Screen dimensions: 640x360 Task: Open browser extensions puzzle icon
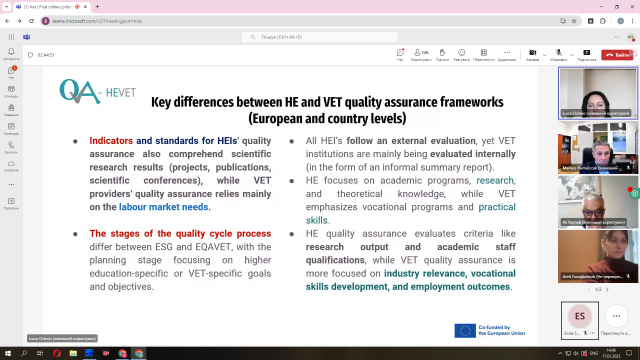602,21
